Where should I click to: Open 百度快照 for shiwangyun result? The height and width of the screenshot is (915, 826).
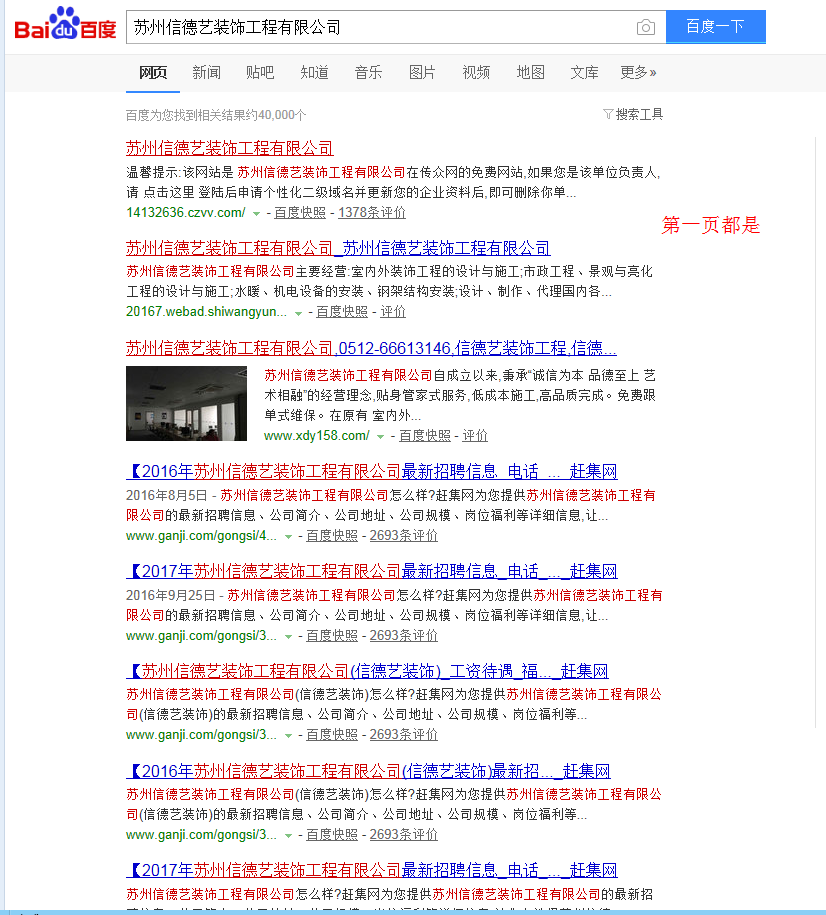click(342, 312)
